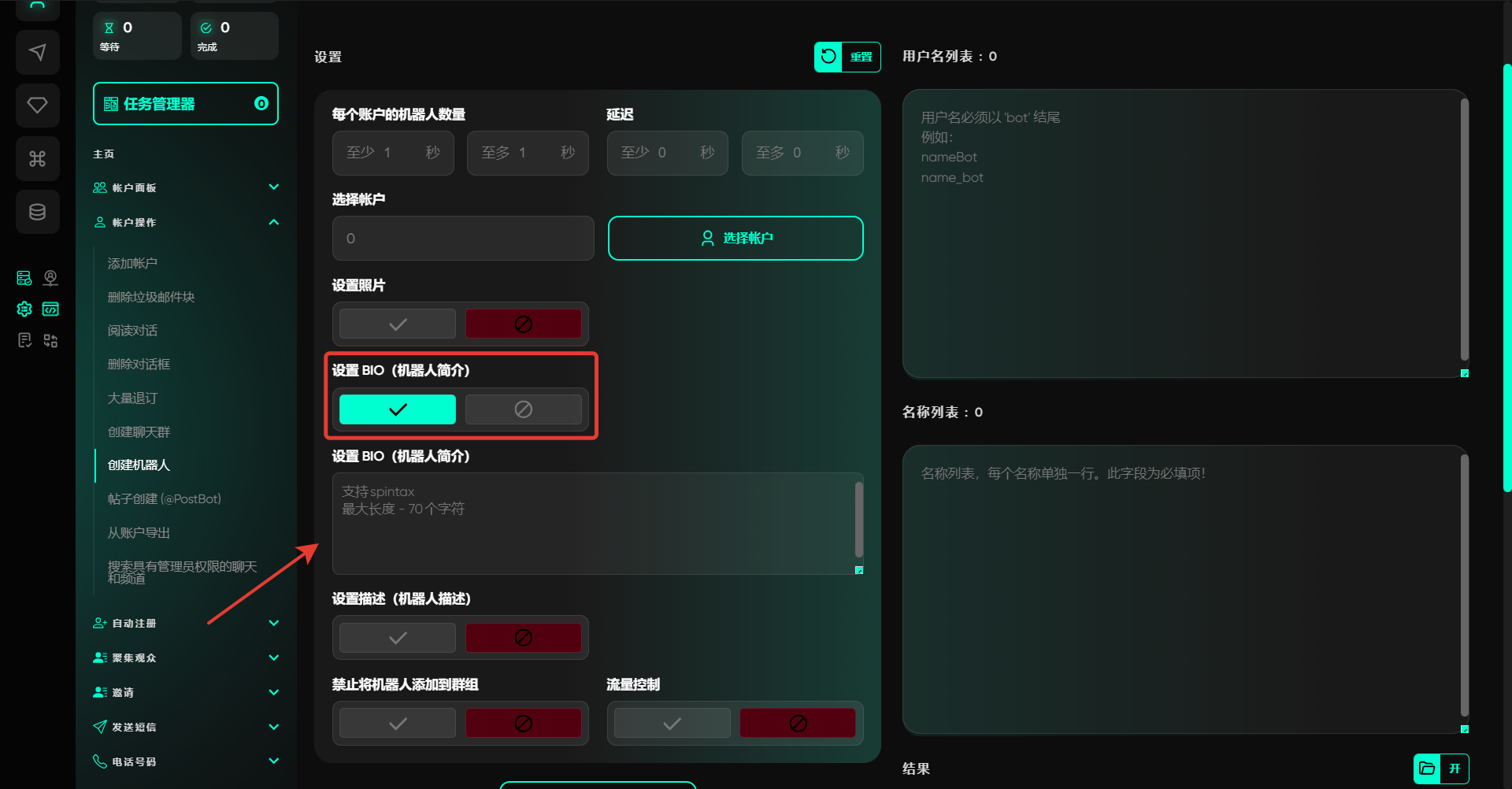Click the code window icon in sidebar
1512x789 pixels.
point(50,309)
